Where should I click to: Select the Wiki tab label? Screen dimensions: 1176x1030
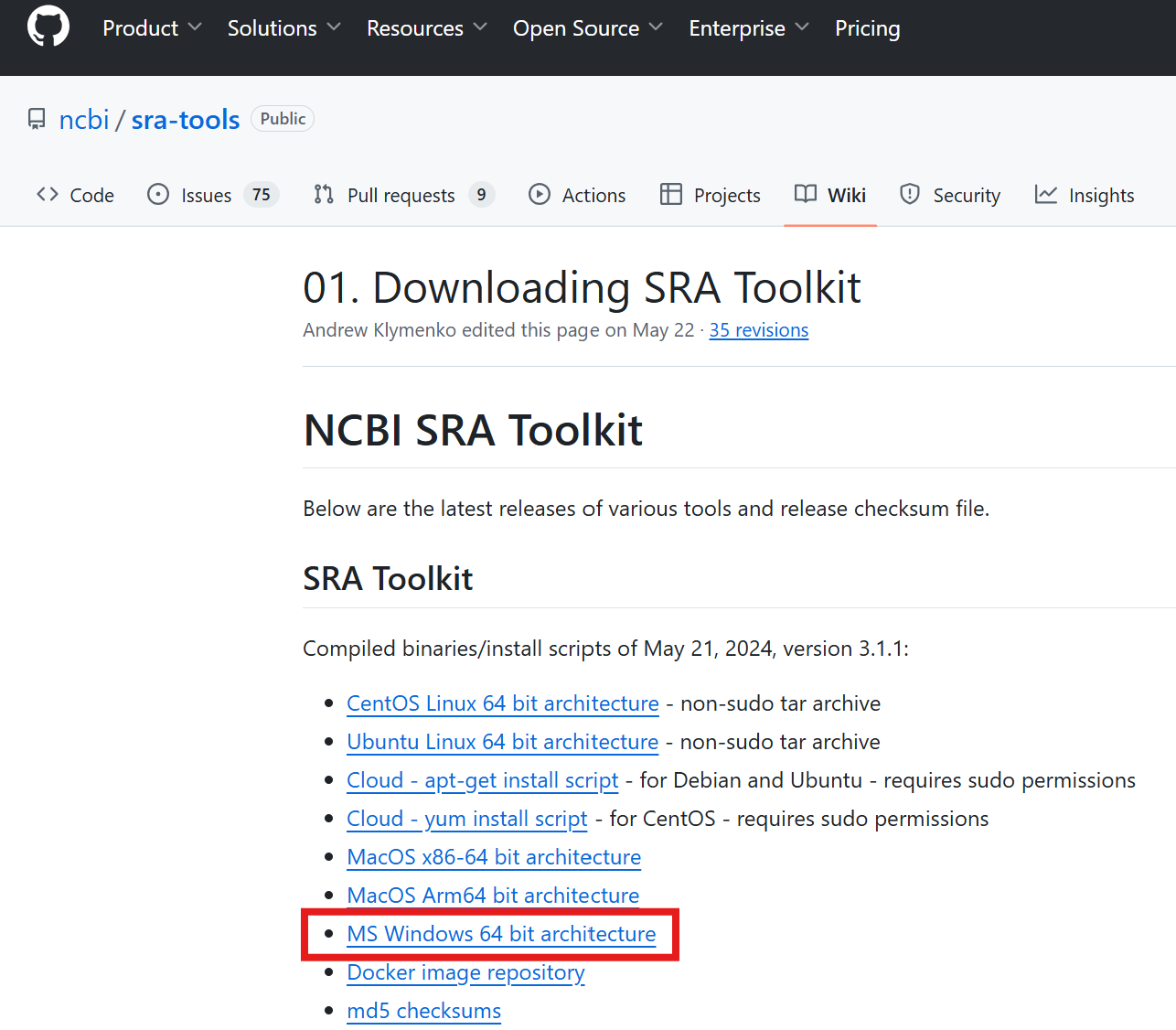847,196
